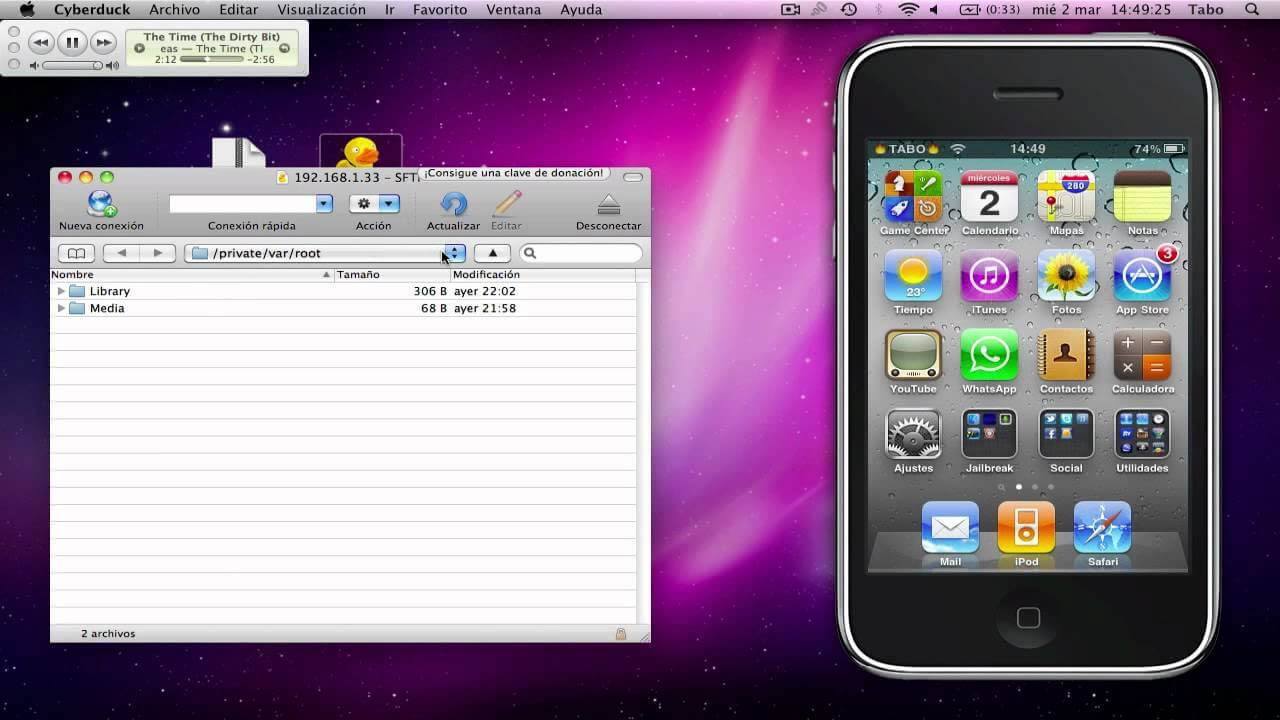Open the Editar menu in menu bar
This screenshot has width=1280, height=720.
(x=239, y=9)
